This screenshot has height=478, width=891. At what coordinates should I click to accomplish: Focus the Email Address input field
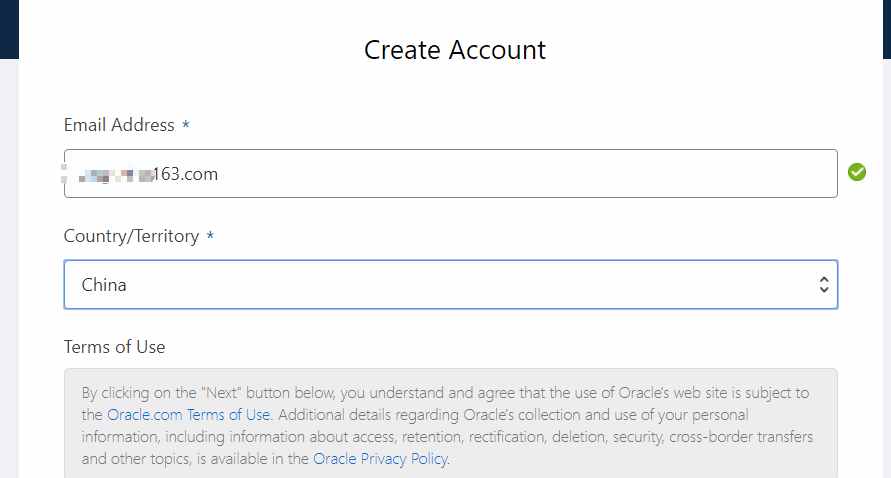point(451,173)
